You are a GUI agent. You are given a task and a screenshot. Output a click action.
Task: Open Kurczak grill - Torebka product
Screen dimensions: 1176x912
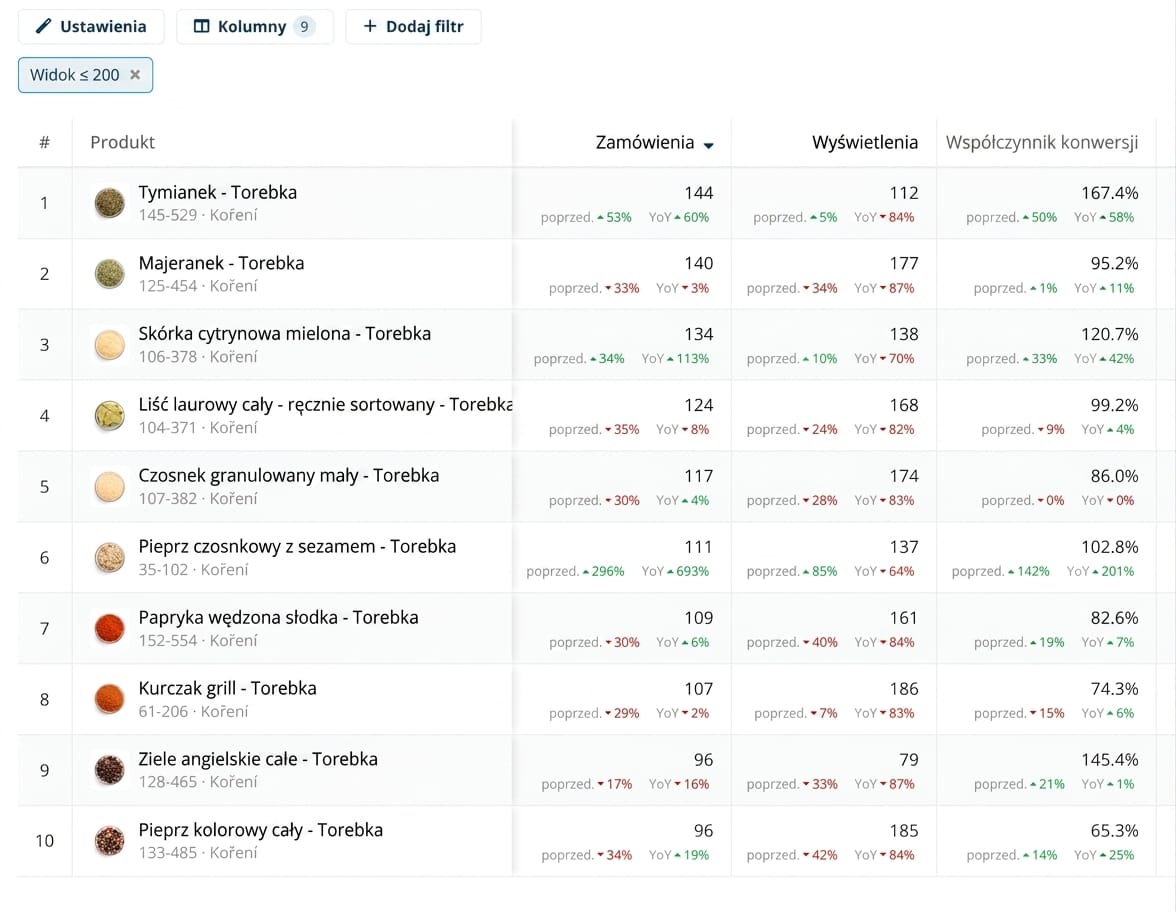tap(227, 688)
